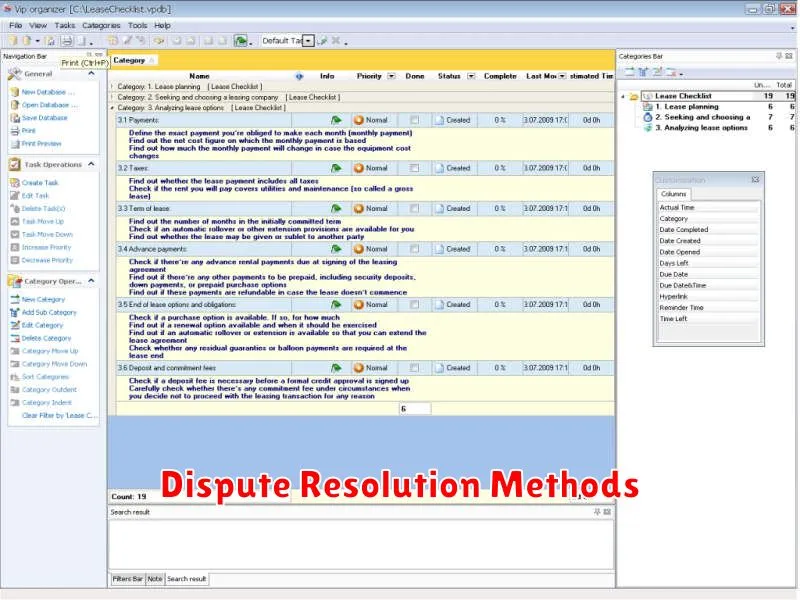Select the Columns tab in Customization window
Viewport: 800px width, 600px height.
click(673, 194)
